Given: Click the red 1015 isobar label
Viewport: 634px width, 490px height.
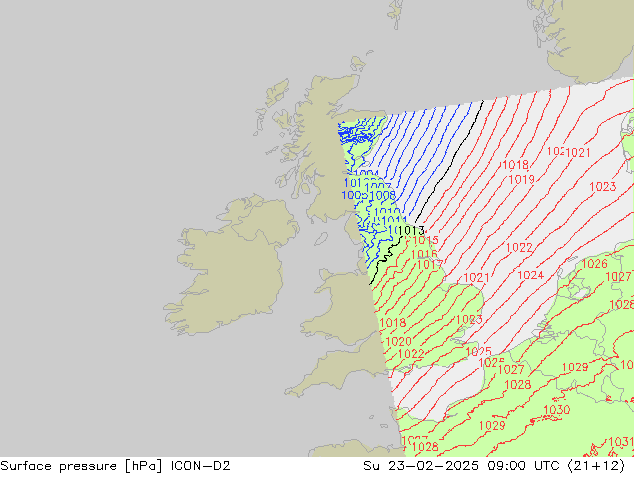Looking at the screenshot, I should (x=425, y=240).
